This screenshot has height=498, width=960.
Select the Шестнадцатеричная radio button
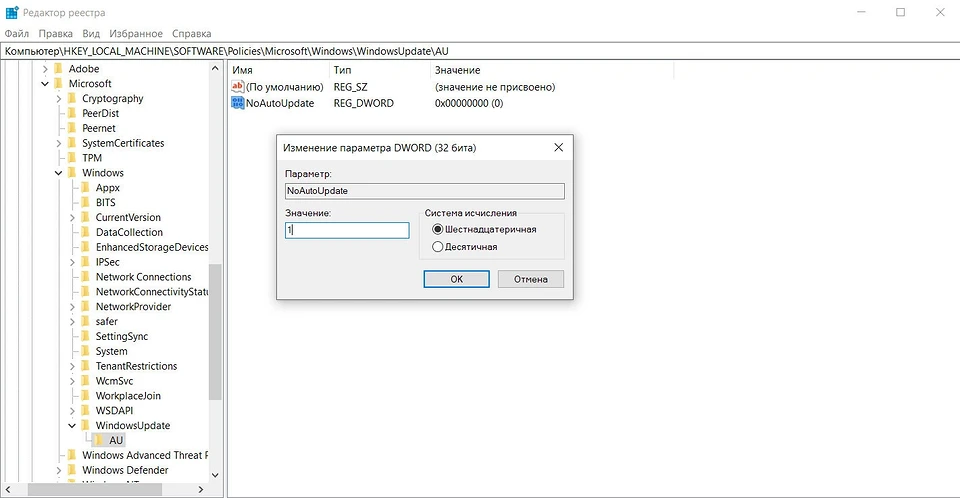click(x=437, y=229)
